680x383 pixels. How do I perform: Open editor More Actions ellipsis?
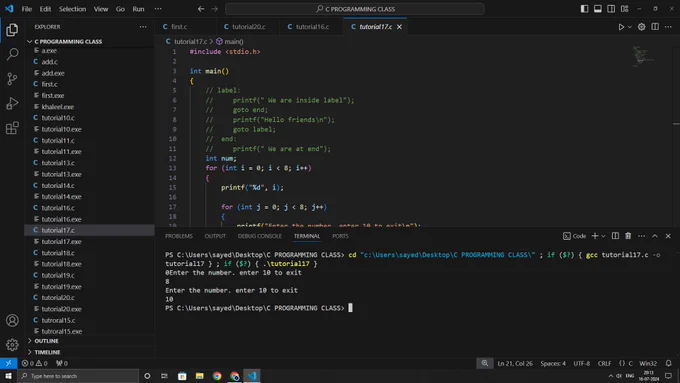[x=668, y=27]
